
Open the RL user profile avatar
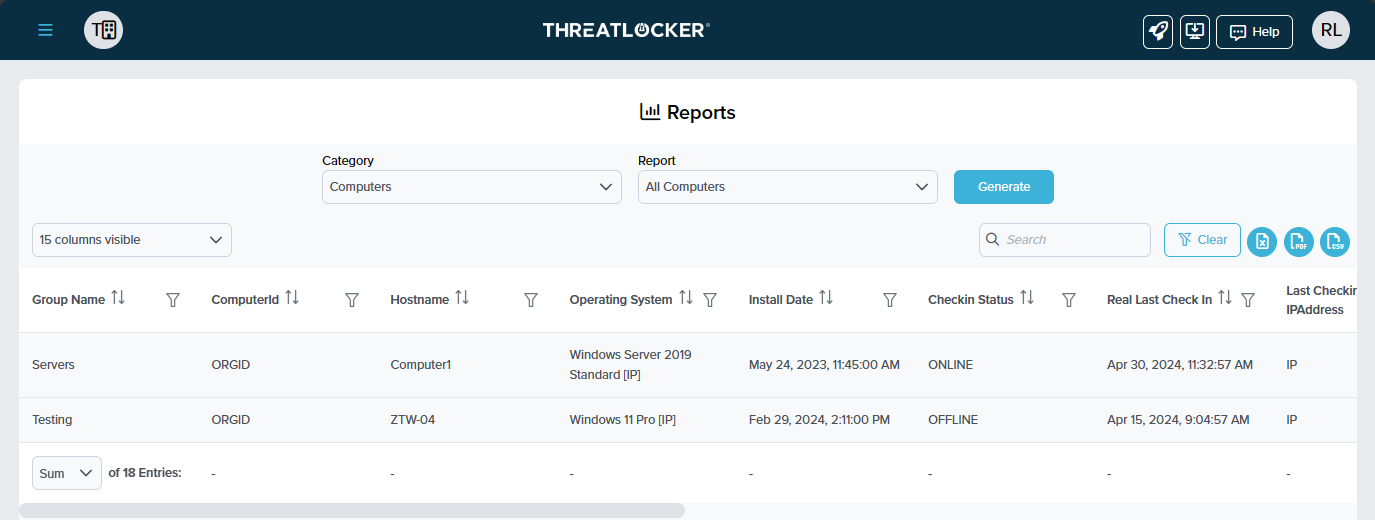point(1331,30)
